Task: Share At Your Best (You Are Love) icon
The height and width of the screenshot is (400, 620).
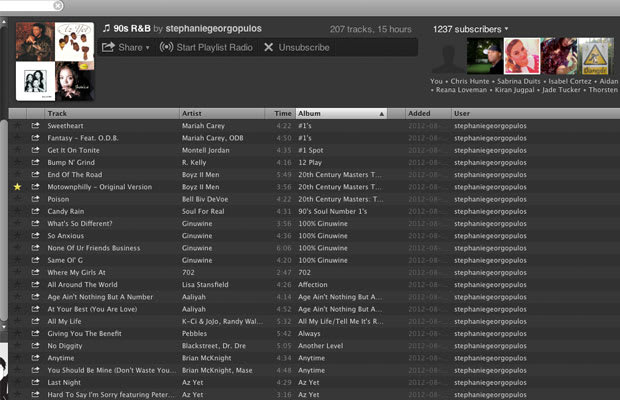Action: pos(36,309)
